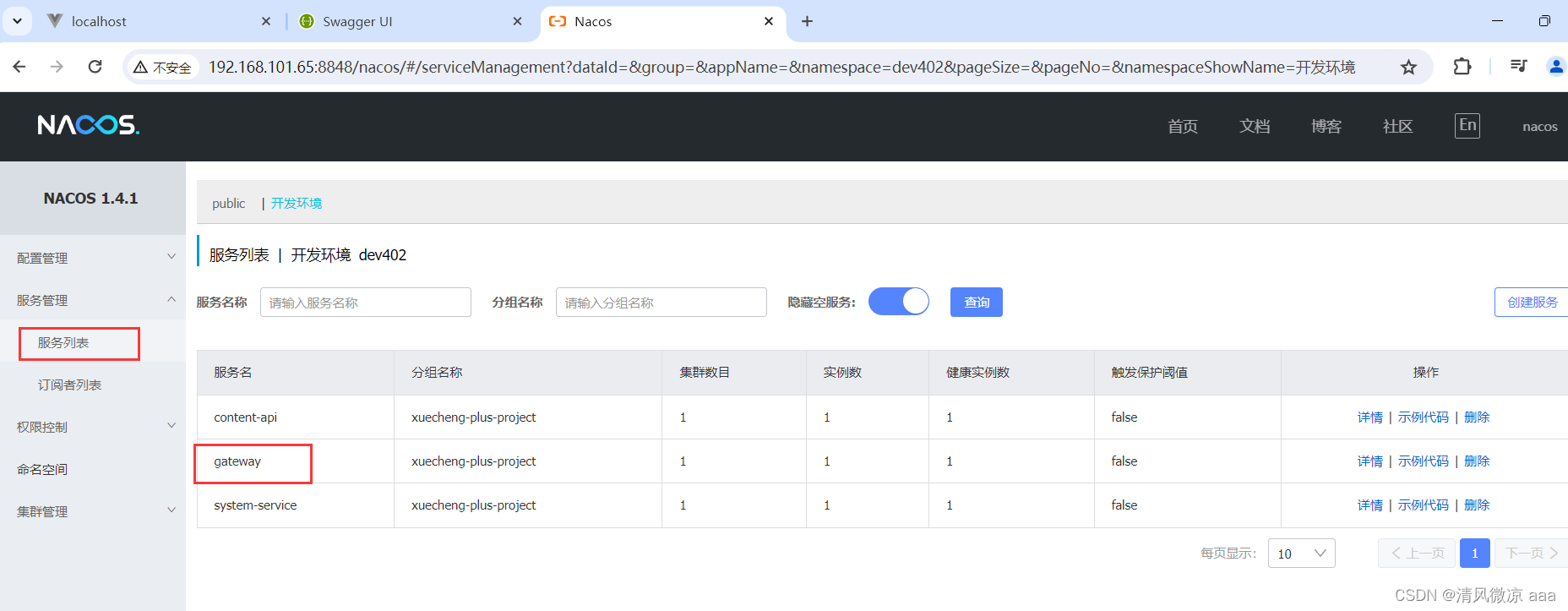Click the 健康实例数 column header
Screen dimensions: 1568x611
(1011, 373)
